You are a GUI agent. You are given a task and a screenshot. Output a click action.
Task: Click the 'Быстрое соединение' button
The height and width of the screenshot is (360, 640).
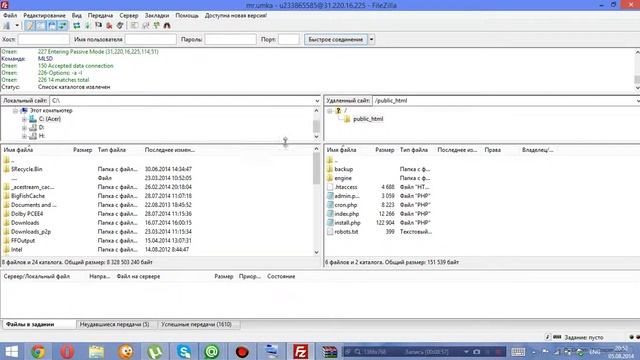(336, 40)
